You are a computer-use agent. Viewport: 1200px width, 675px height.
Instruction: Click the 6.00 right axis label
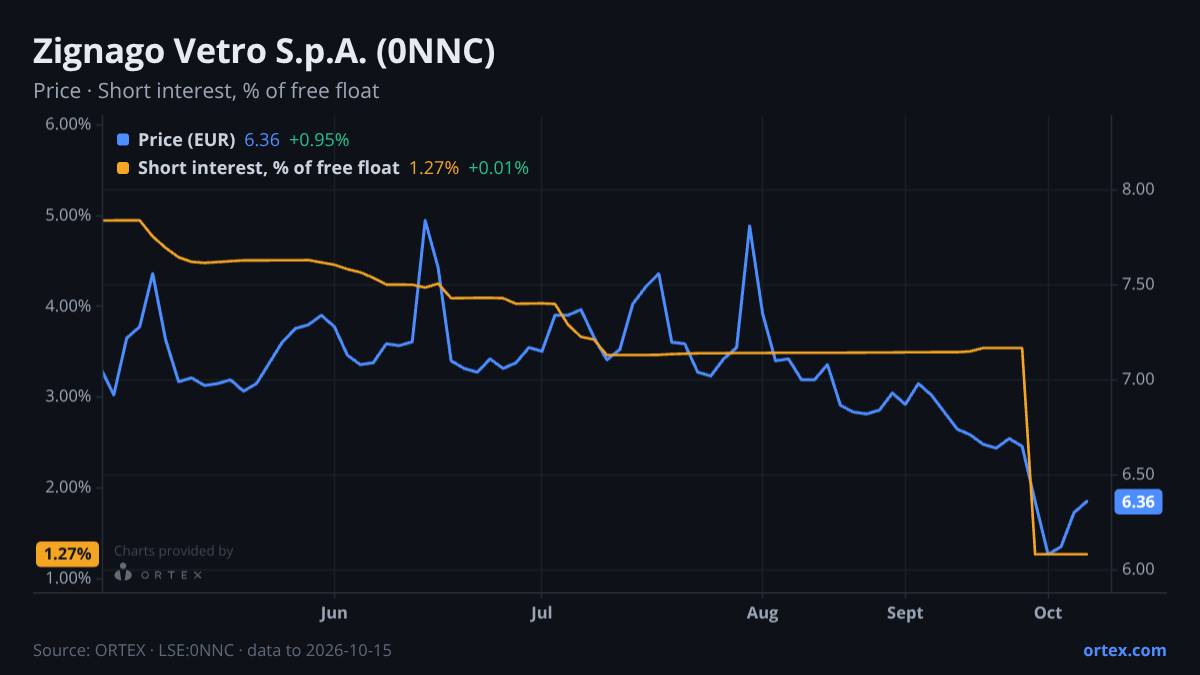[1138, 569]
